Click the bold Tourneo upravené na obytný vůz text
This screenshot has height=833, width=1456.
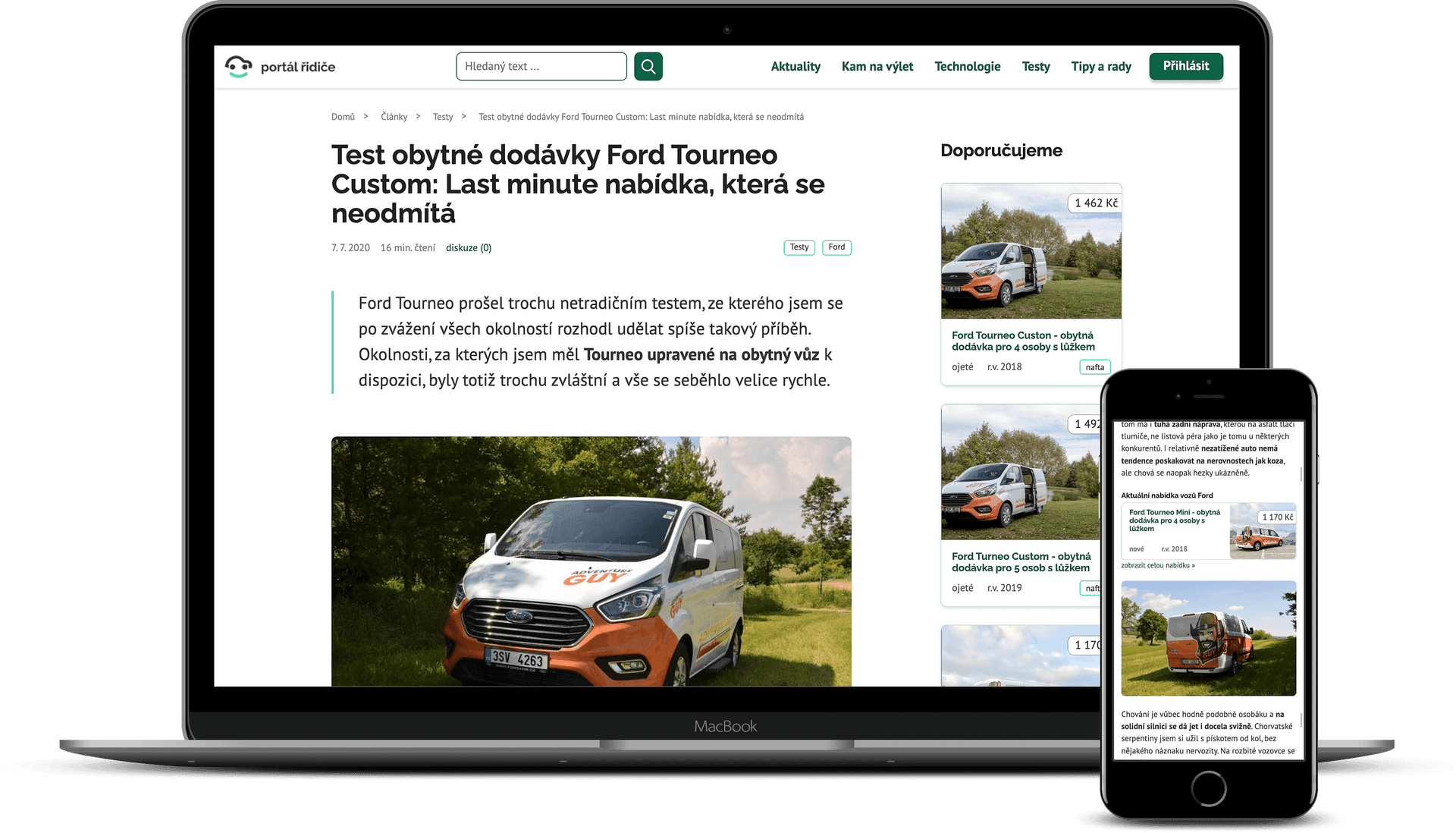coord(701,355)
